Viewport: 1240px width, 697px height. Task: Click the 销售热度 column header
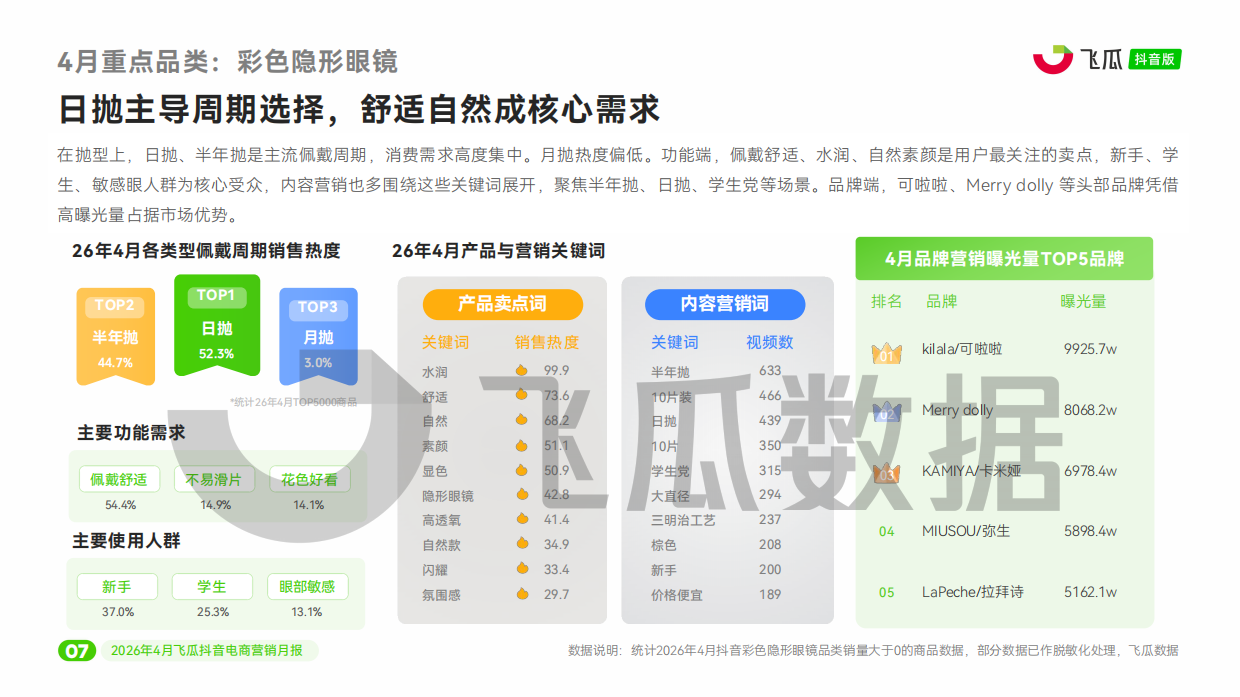(547, 342)
